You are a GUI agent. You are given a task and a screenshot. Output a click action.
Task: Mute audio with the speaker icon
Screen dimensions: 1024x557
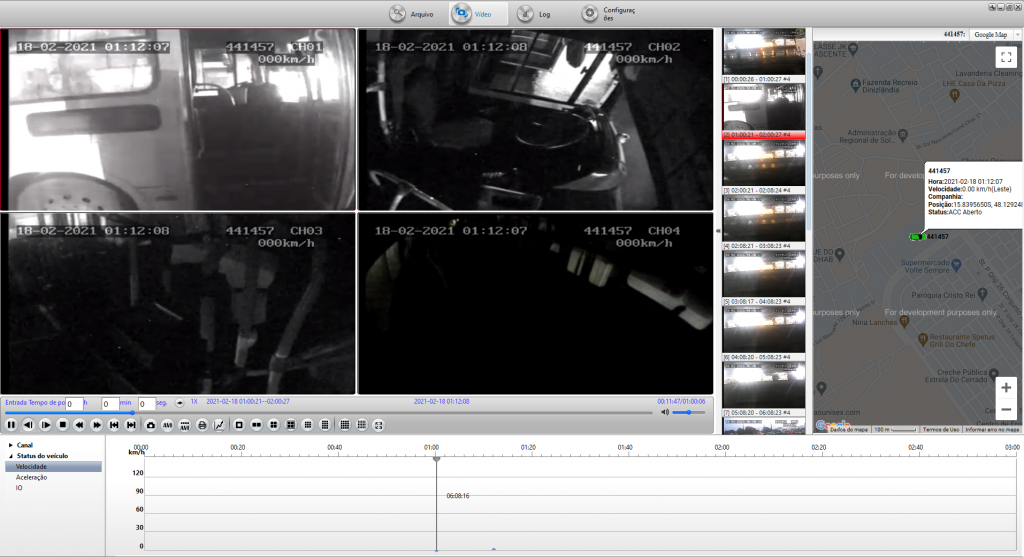[x=664, y=412]
